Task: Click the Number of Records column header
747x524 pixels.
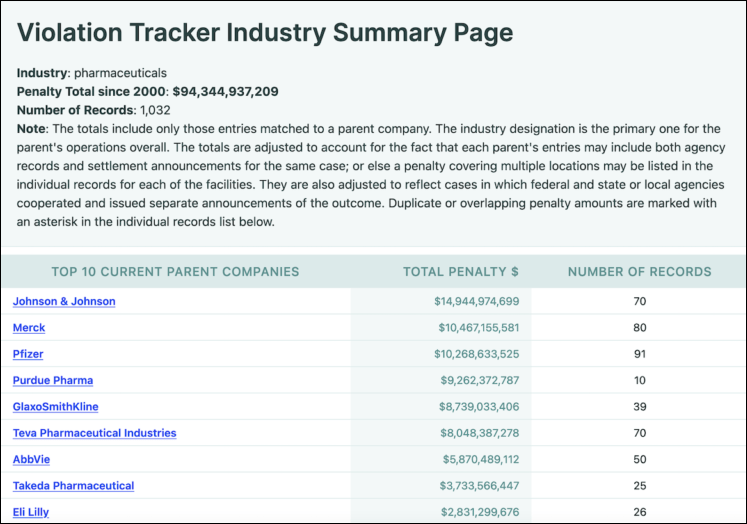Action: 639,272
